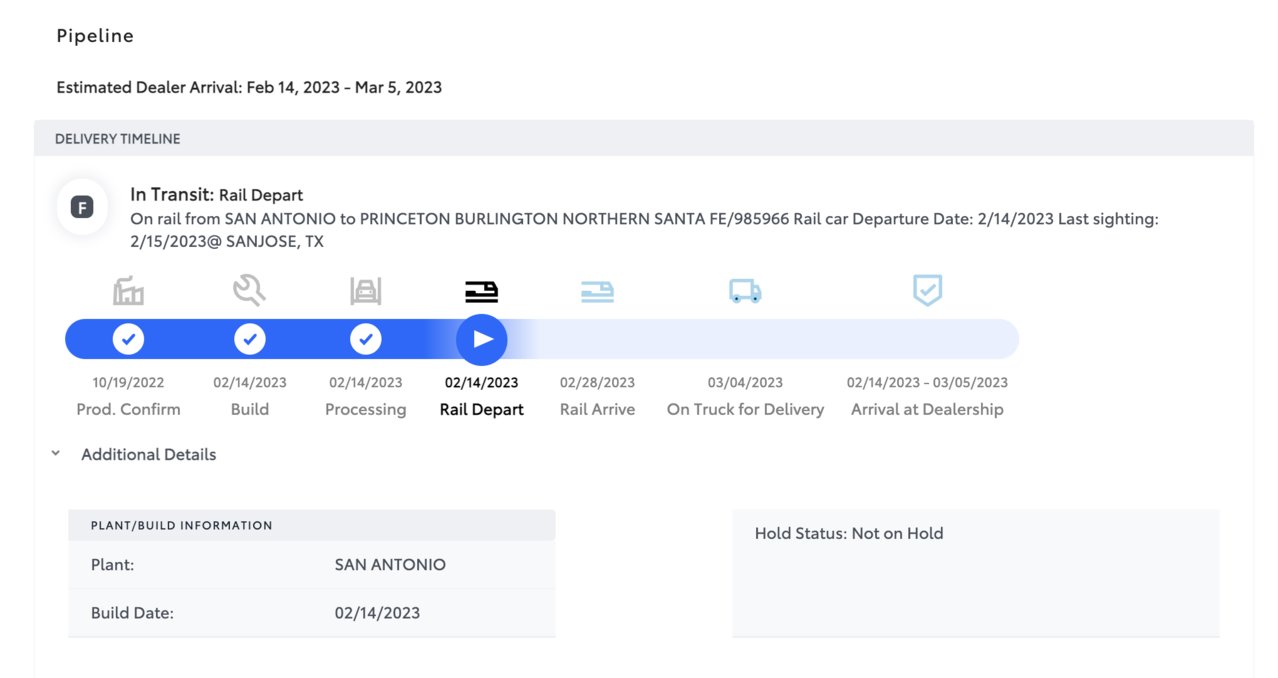Click the Hold Status: Not on Hold text

click(x=849, y=533)
